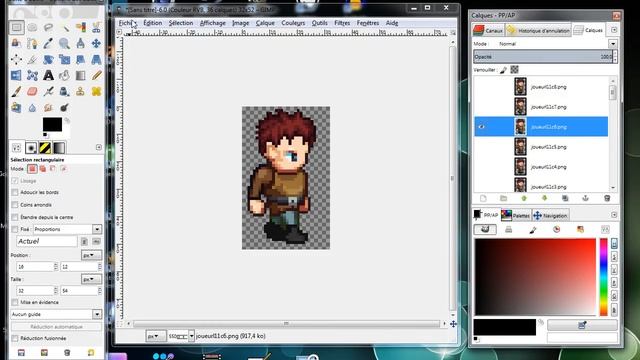Select the Crop tool
The image size is (640, 360).
(x=32, y=60)
